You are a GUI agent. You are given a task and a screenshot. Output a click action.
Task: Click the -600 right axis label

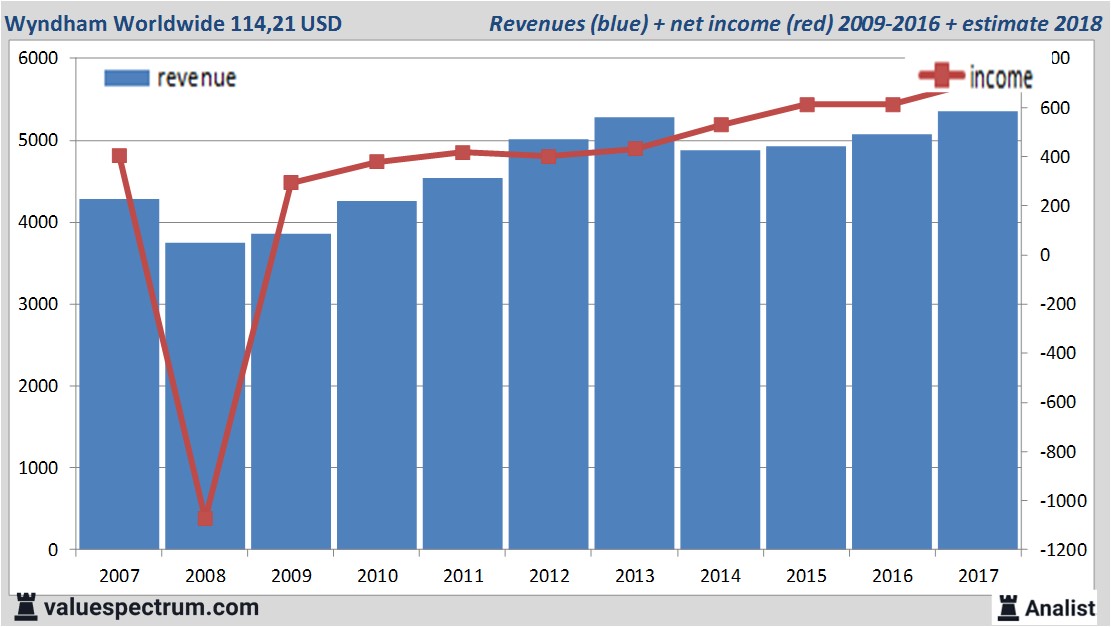[x=1058, y=402]
